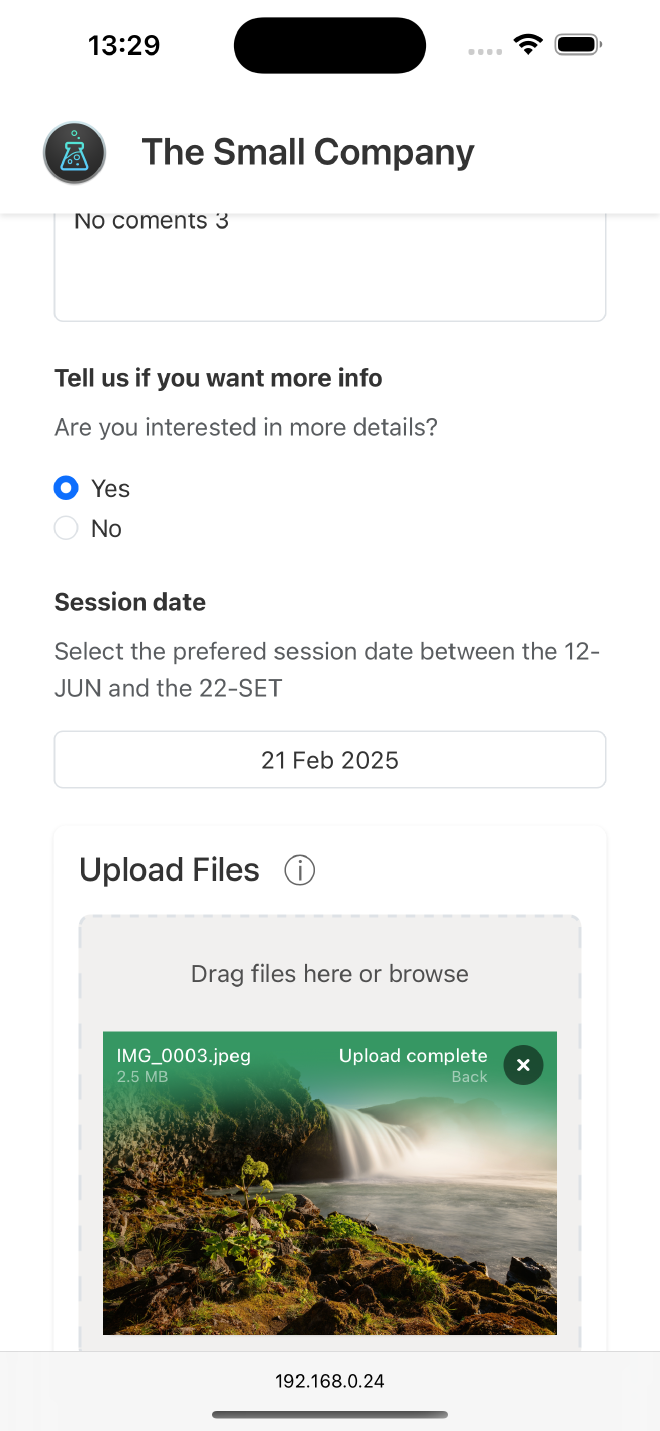Focus the comments text area
Image resolution: width=660 pixels, height=1431 pixels.
coord(330,270)
